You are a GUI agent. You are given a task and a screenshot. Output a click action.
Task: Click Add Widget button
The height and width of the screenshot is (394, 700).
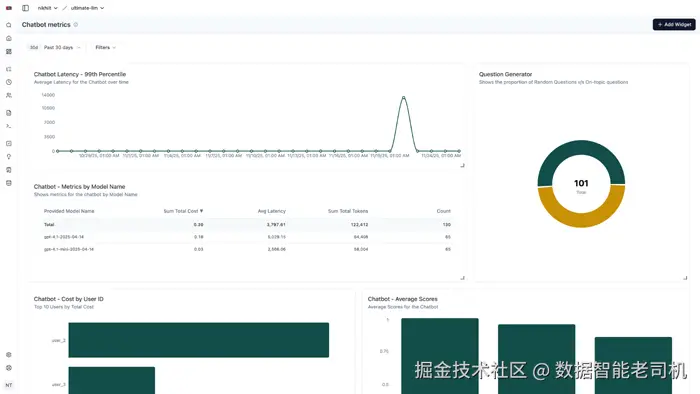pos(674,25)
